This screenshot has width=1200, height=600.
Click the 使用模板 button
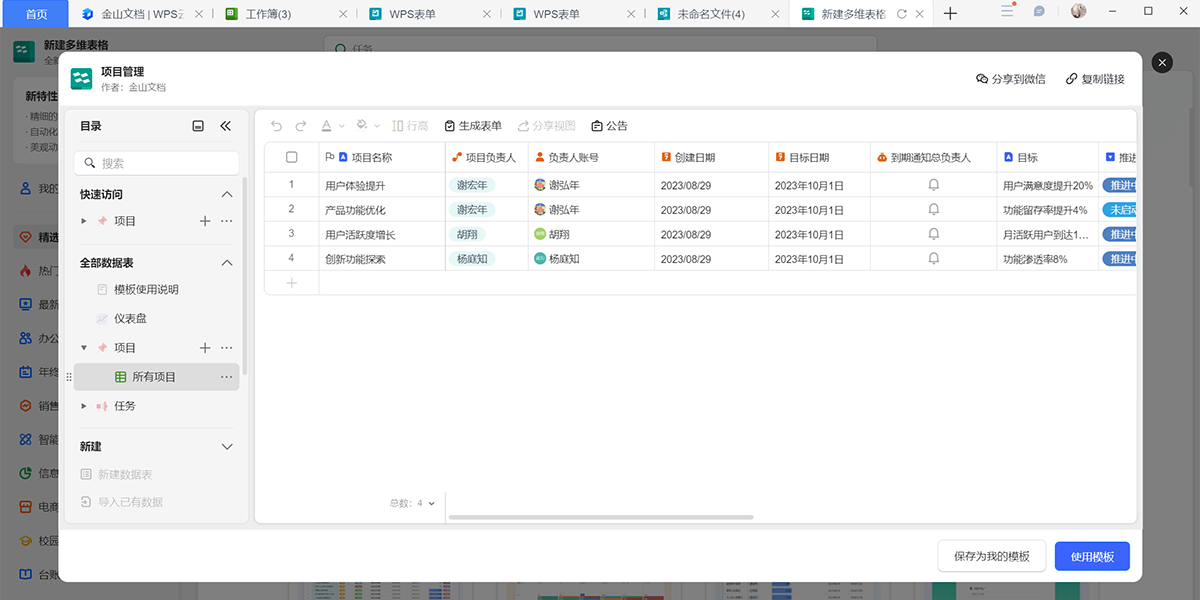1092,556
